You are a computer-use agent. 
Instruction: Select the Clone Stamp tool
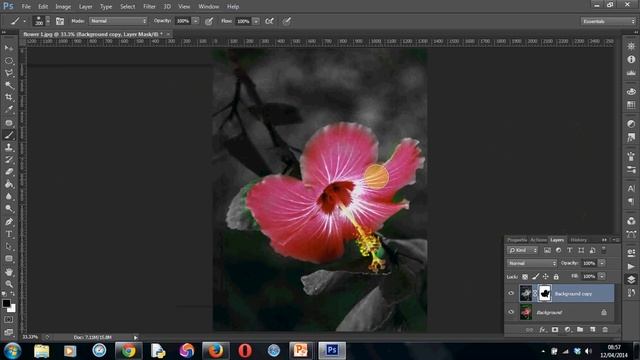click(x=9, y=147)
